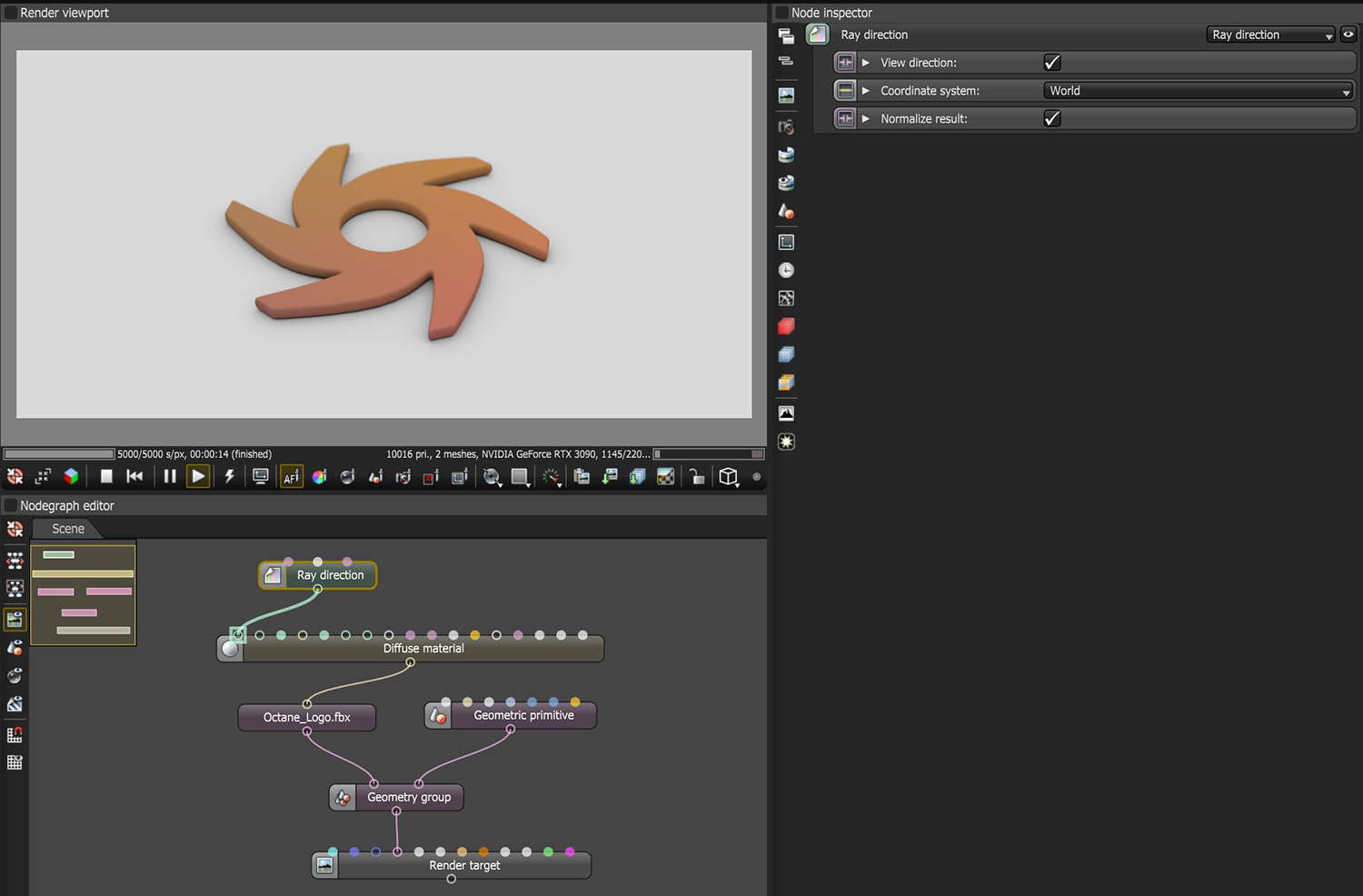Click the star post-processing icon in inspector sidebar

[x=786, y=442]
